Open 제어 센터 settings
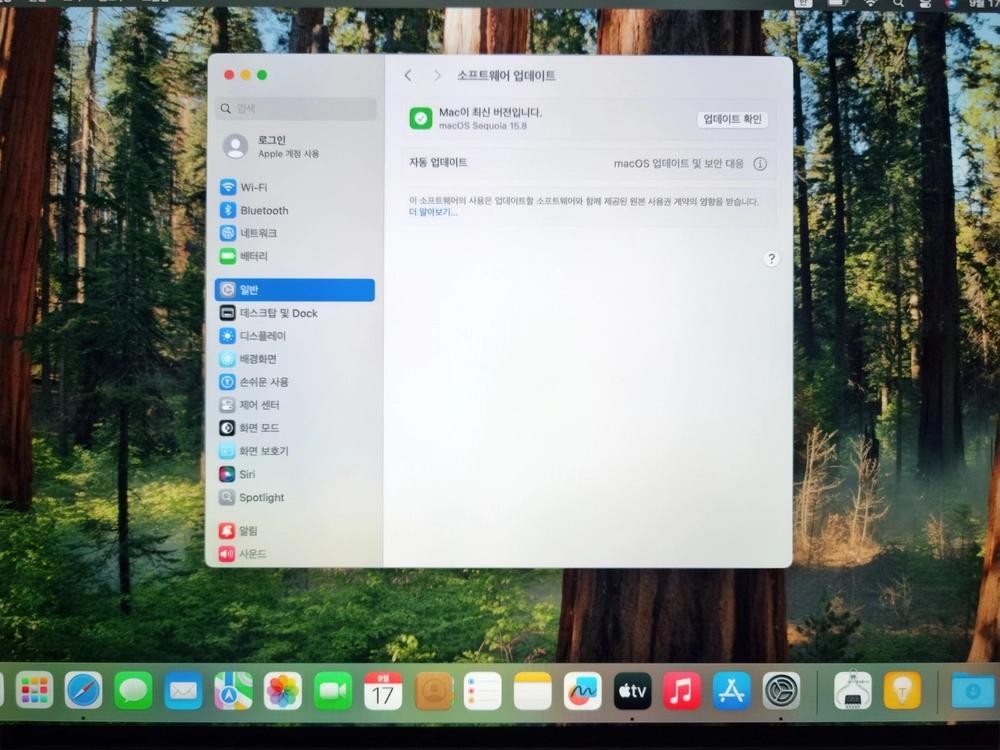 point(295,404)
